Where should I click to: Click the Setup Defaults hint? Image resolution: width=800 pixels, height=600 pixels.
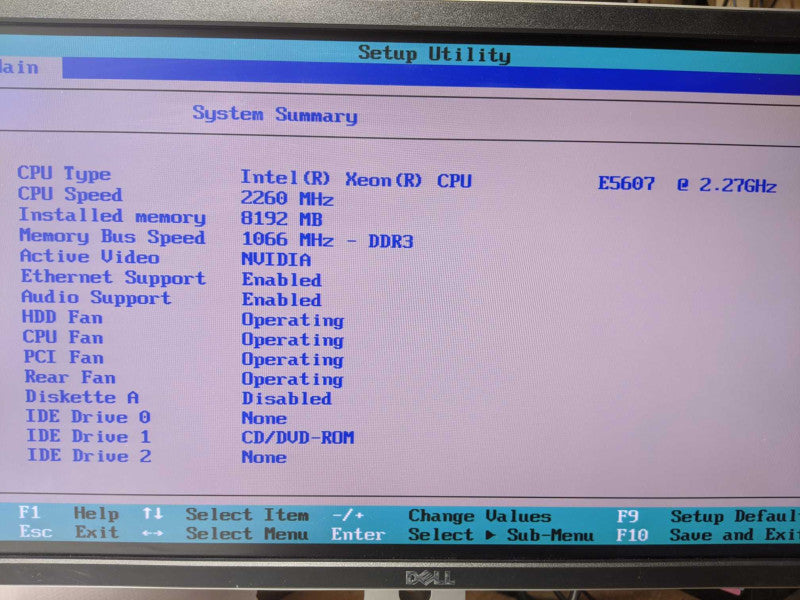point(735,516)
